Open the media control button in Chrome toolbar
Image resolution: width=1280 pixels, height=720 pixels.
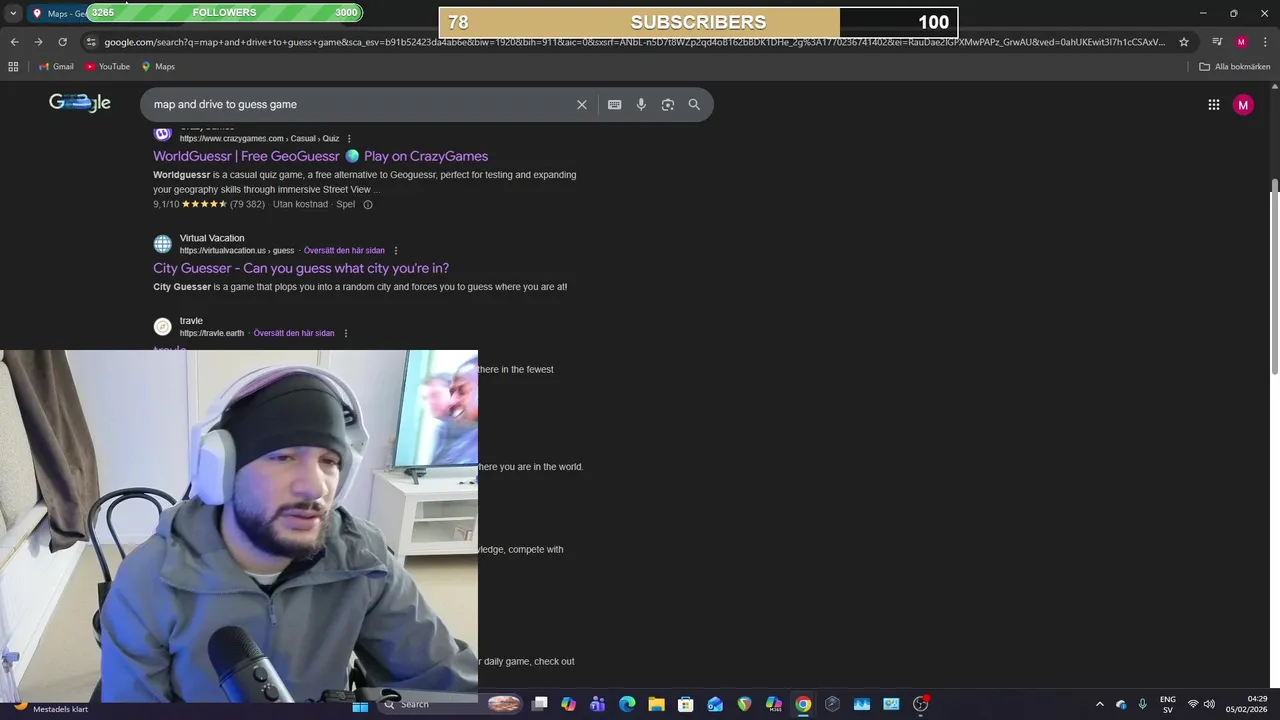pyautogui.click(x=1217, y=42)
